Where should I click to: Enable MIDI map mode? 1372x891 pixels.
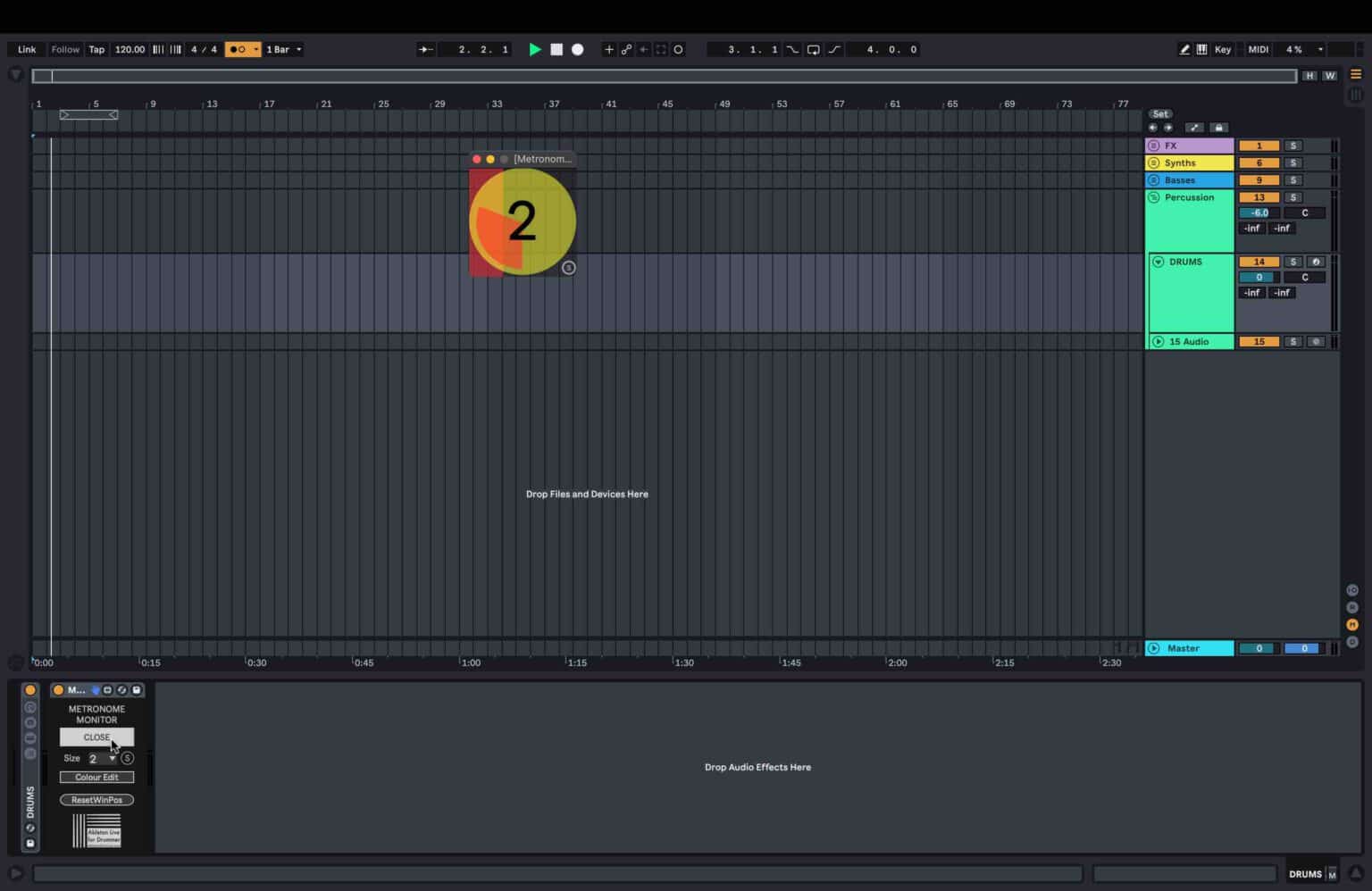coord(1257,49)
